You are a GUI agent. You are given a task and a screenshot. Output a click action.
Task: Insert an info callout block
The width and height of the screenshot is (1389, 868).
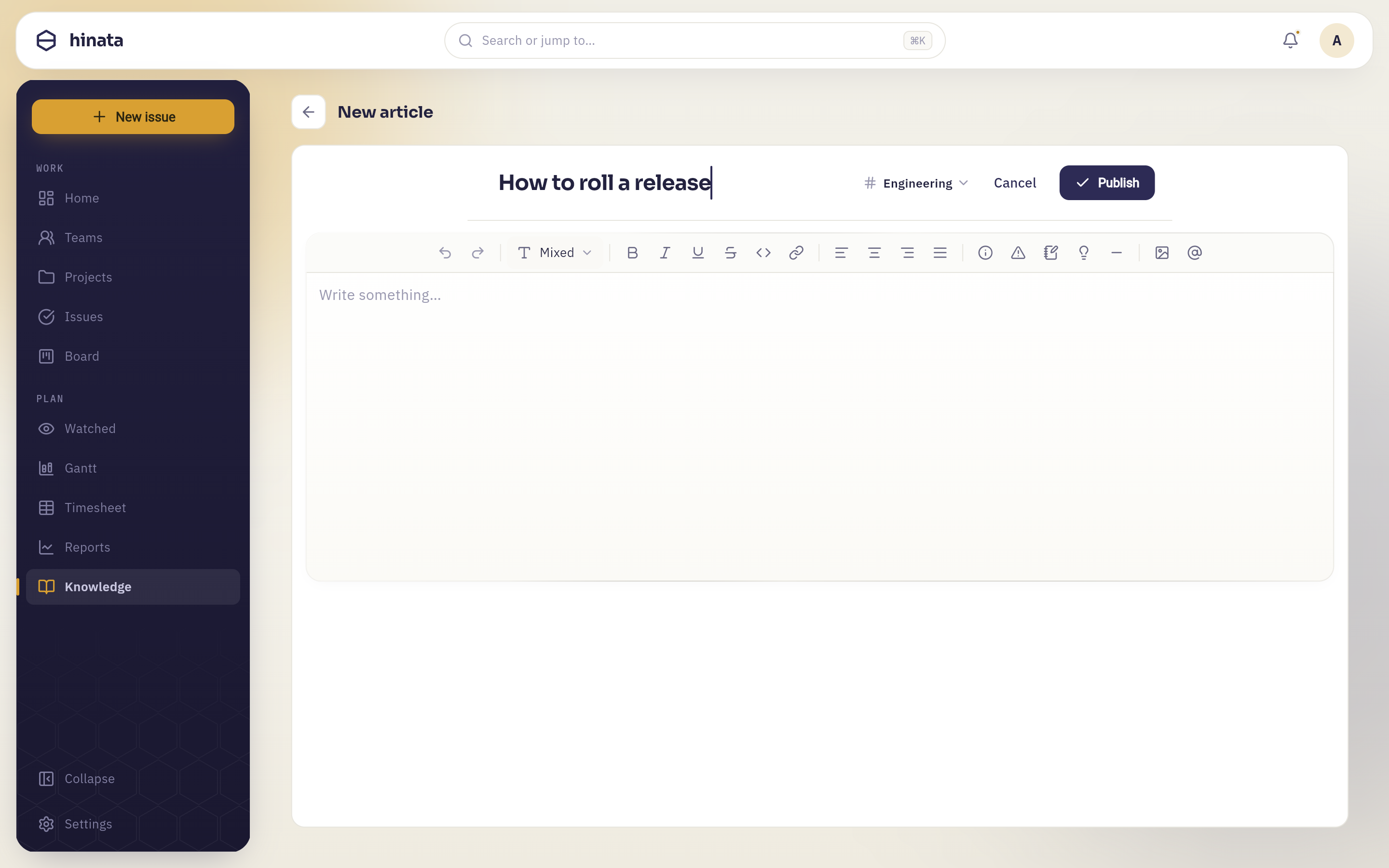[985, 253]
